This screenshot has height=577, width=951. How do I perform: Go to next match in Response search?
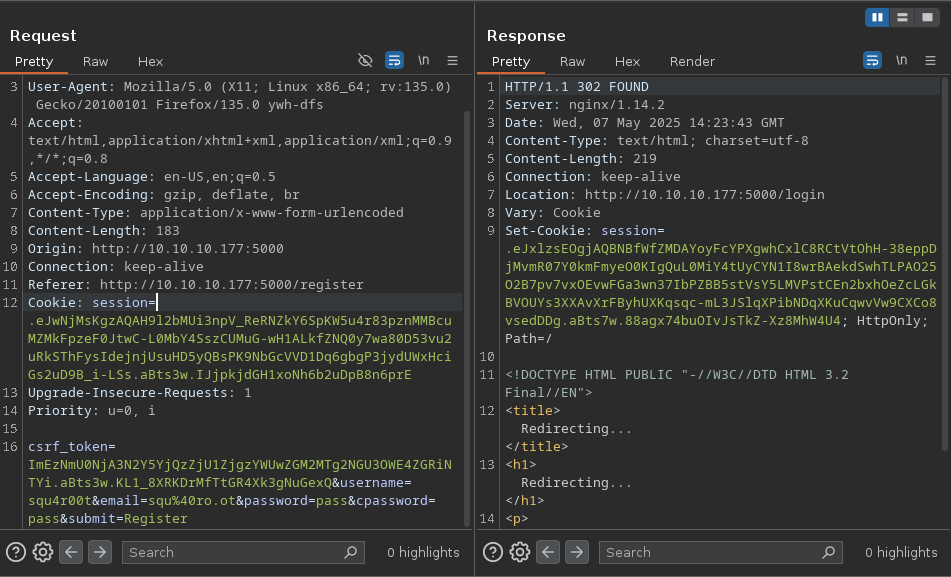pos(577,552)
